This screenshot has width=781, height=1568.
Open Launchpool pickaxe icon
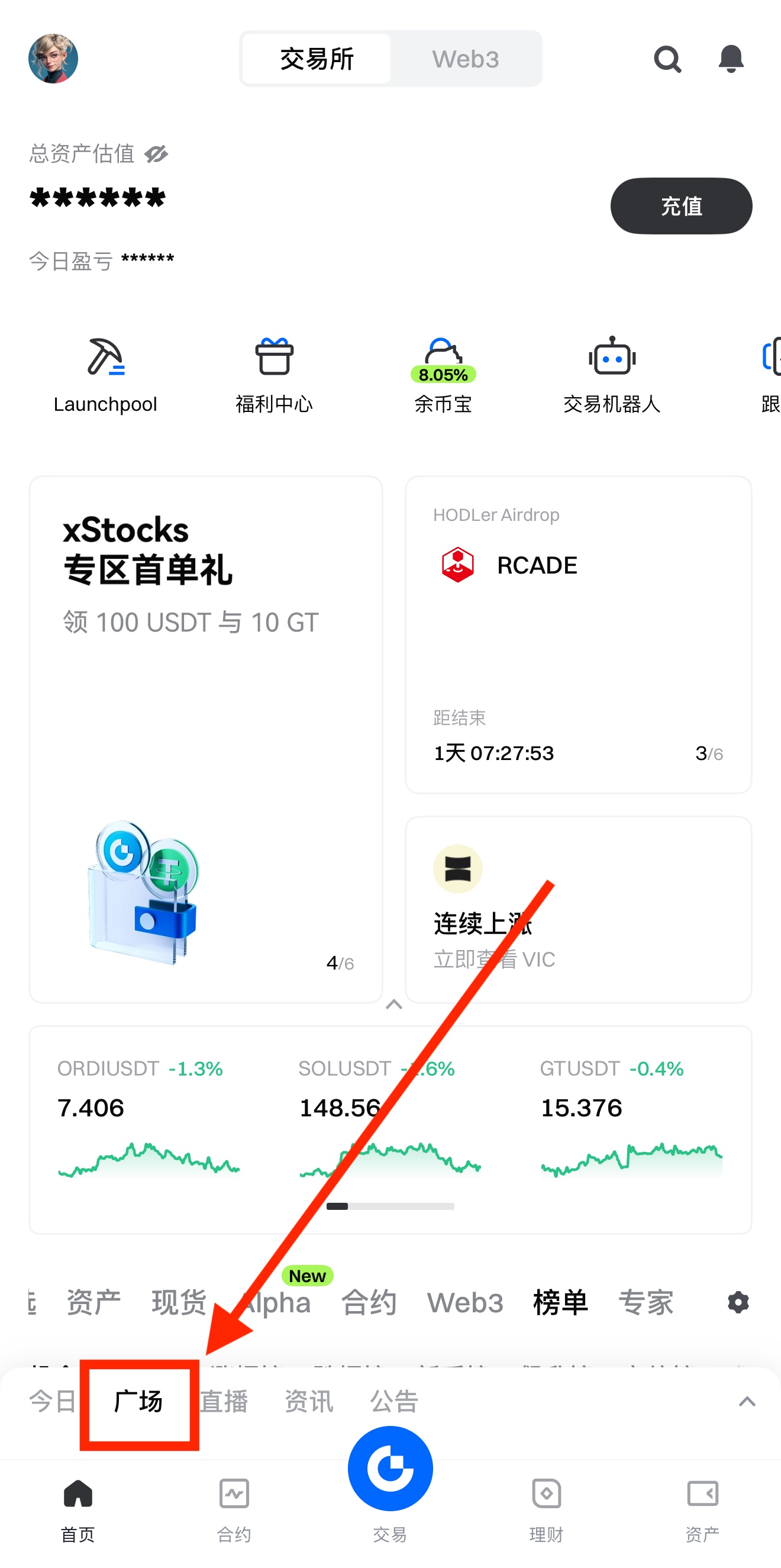click(105, 358)
